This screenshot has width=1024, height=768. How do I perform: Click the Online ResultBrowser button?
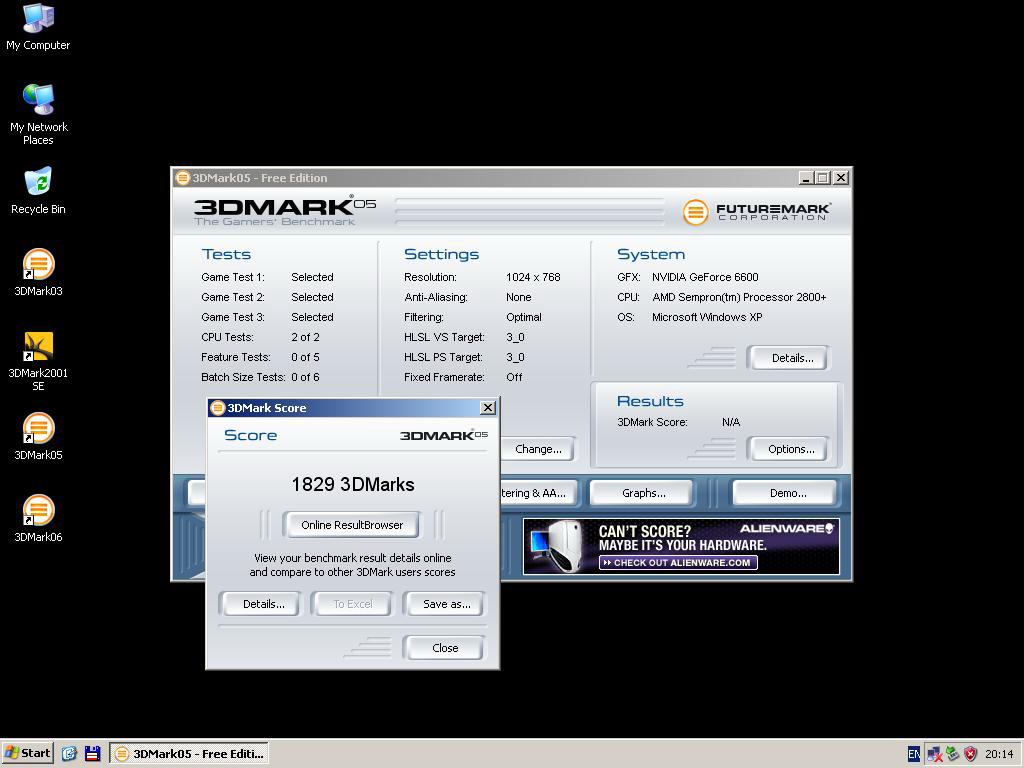[x=351, y=525]
